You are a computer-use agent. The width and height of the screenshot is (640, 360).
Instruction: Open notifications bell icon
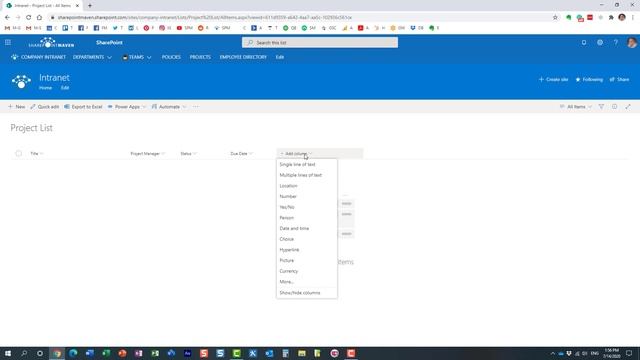pyautogui.click(x=584, y=42)
